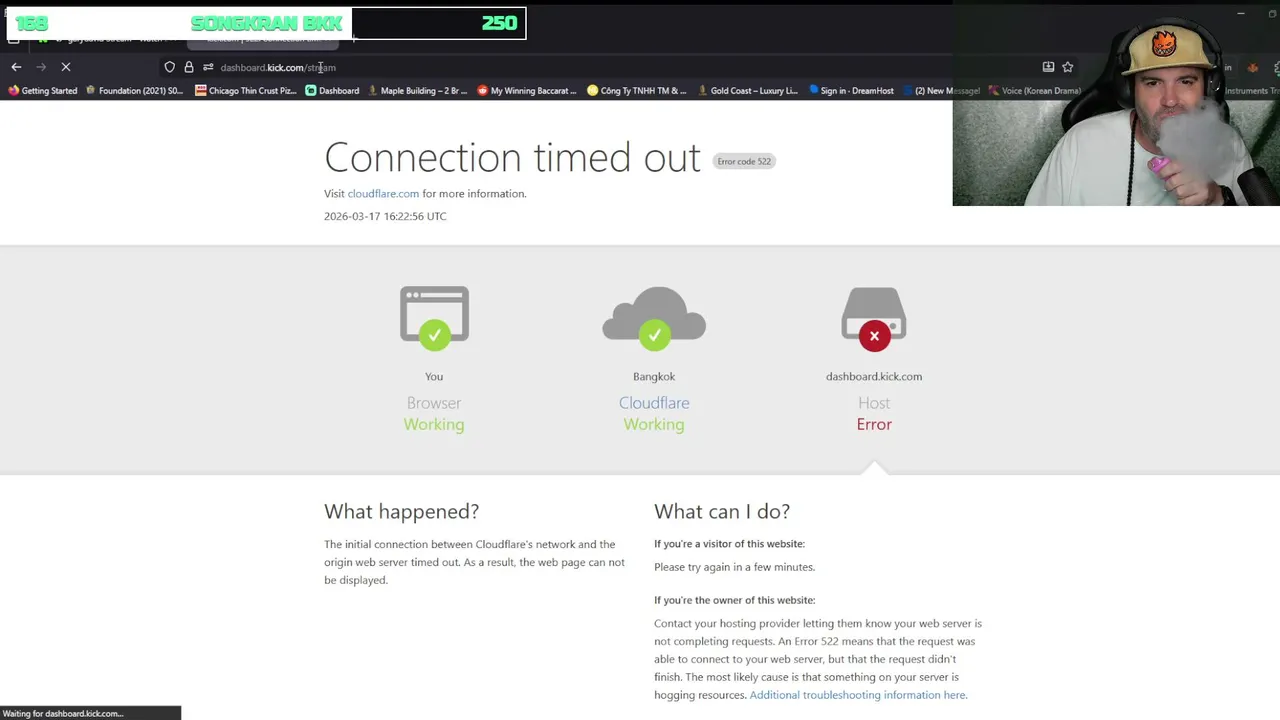Open the Foundation (2021) bookmark
Image resolution: width=1280 pixels, height=720 pixels.
click(134, 91)
